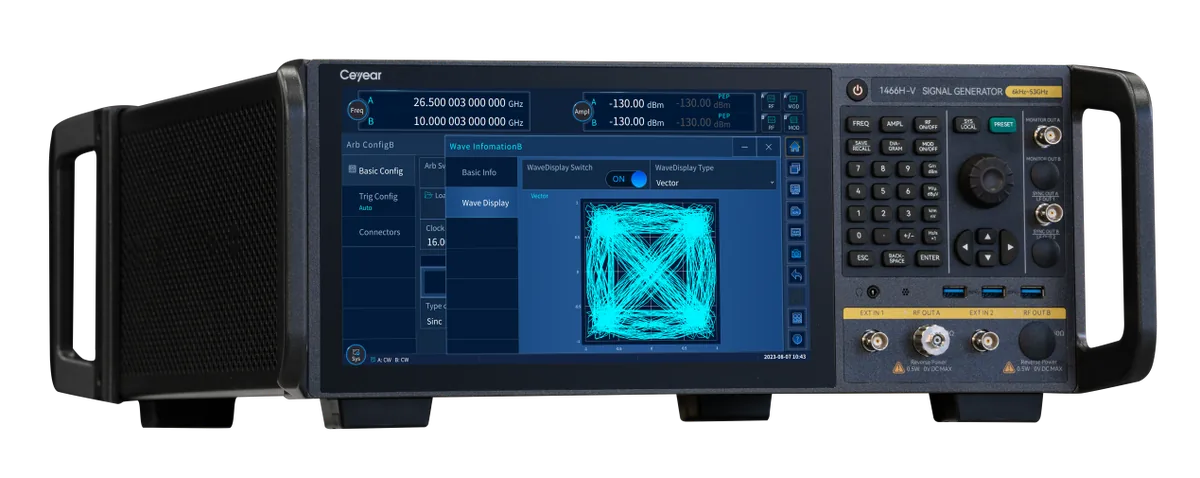1200x478 pixels.
Task: Tap the bottom RF status icon
Action: point(771,123)
